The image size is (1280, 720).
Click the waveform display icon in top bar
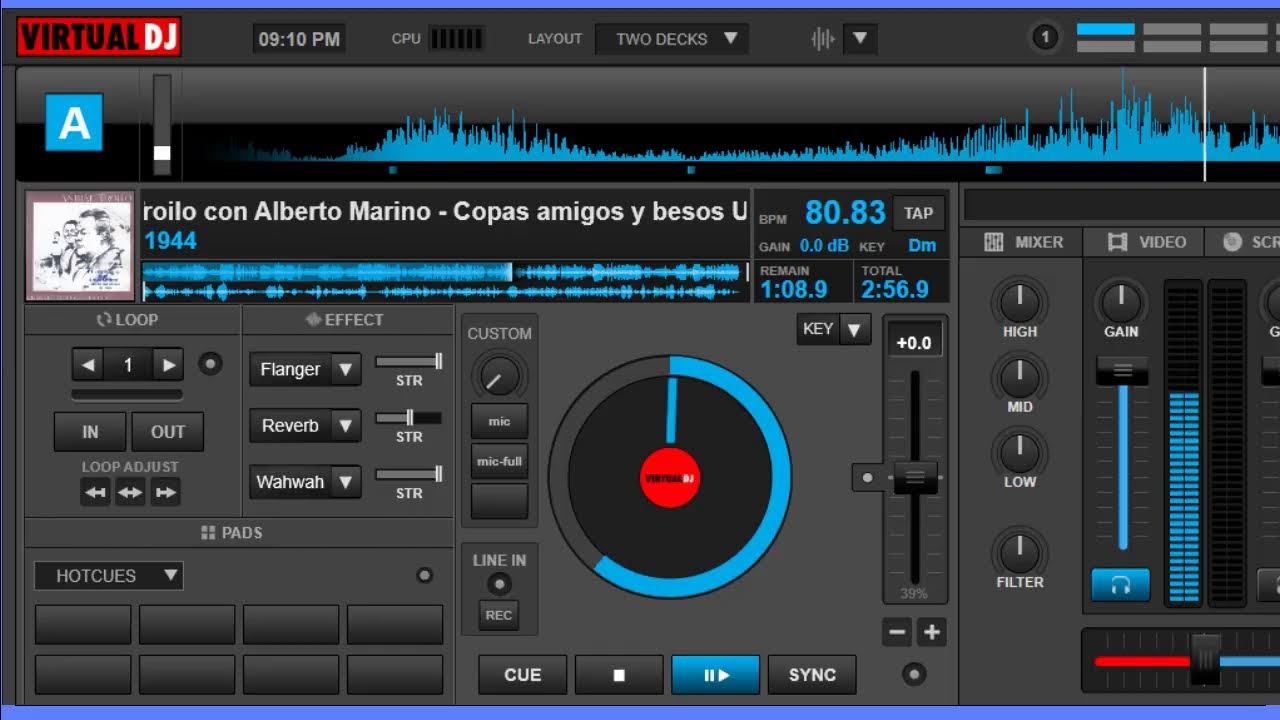(823, 39)
